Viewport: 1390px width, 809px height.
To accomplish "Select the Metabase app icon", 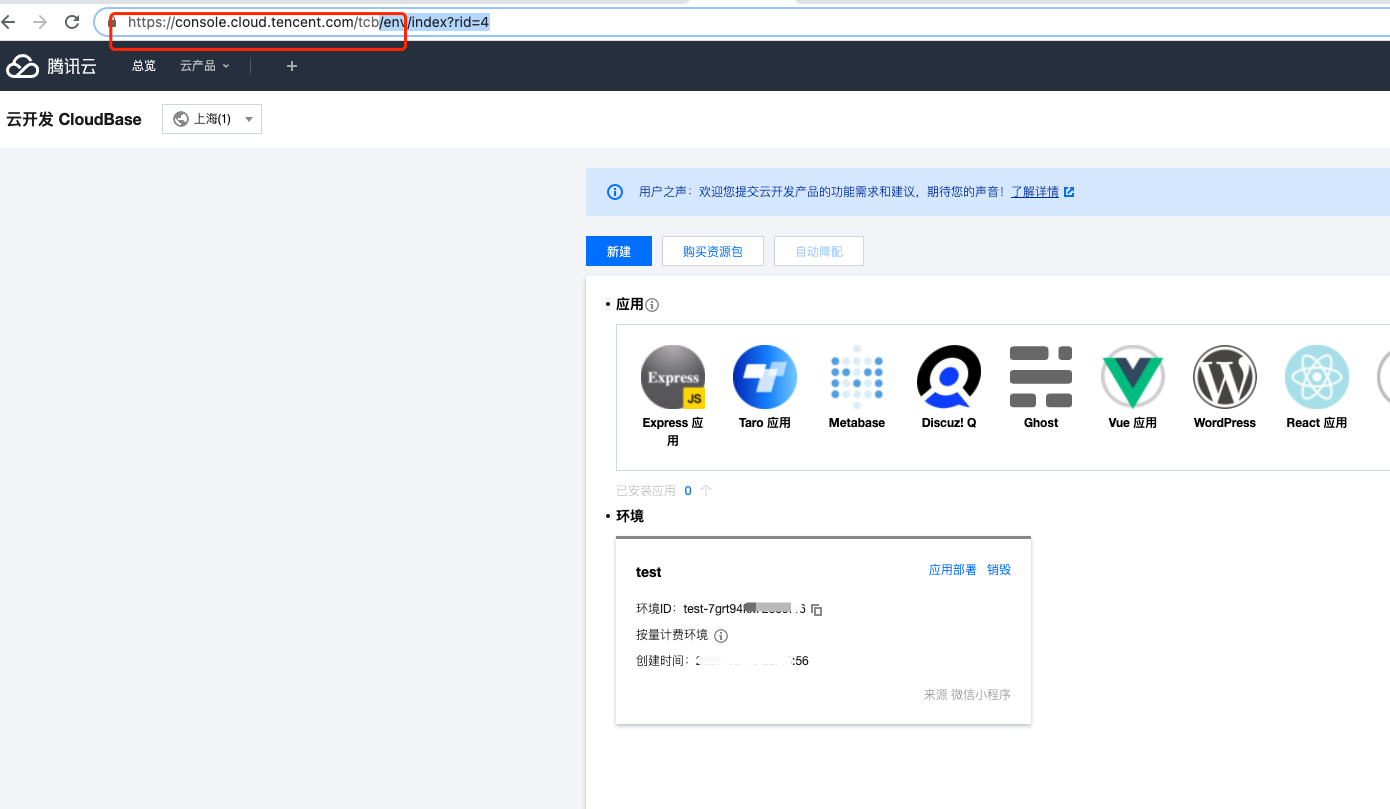I will coord(857,377).
